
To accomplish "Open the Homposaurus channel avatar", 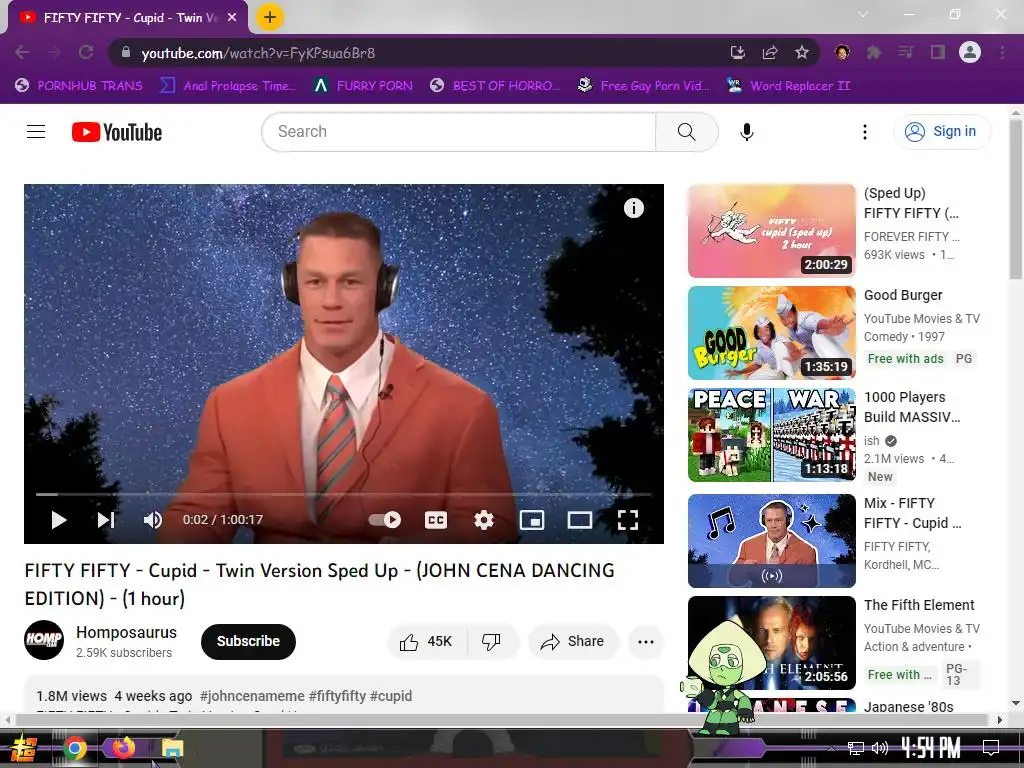I will tap(44, 640).
